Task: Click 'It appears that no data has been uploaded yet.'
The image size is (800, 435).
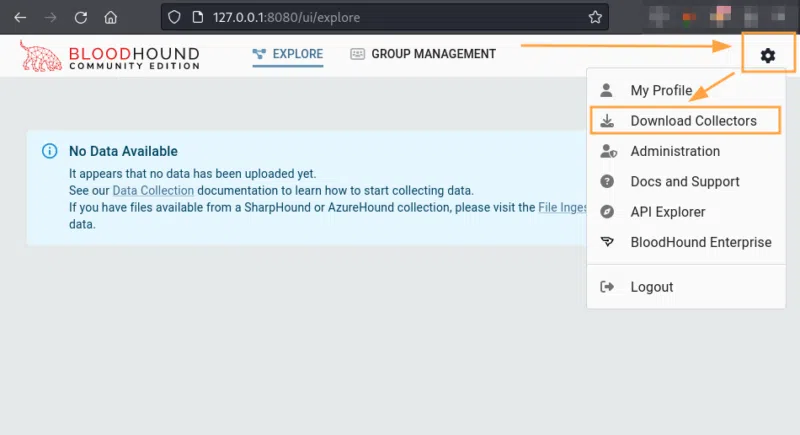Action: [192, 173]
